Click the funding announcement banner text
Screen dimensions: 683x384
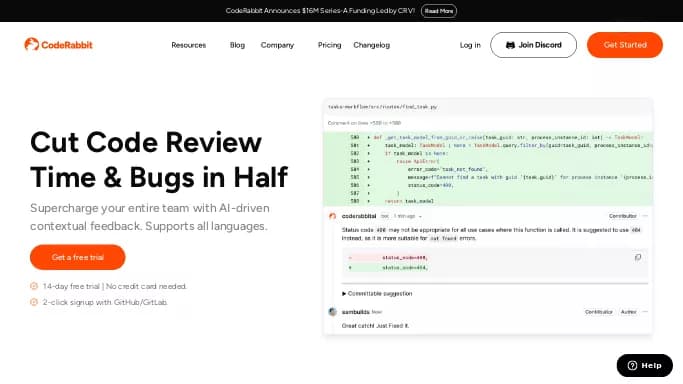point(320,10)
